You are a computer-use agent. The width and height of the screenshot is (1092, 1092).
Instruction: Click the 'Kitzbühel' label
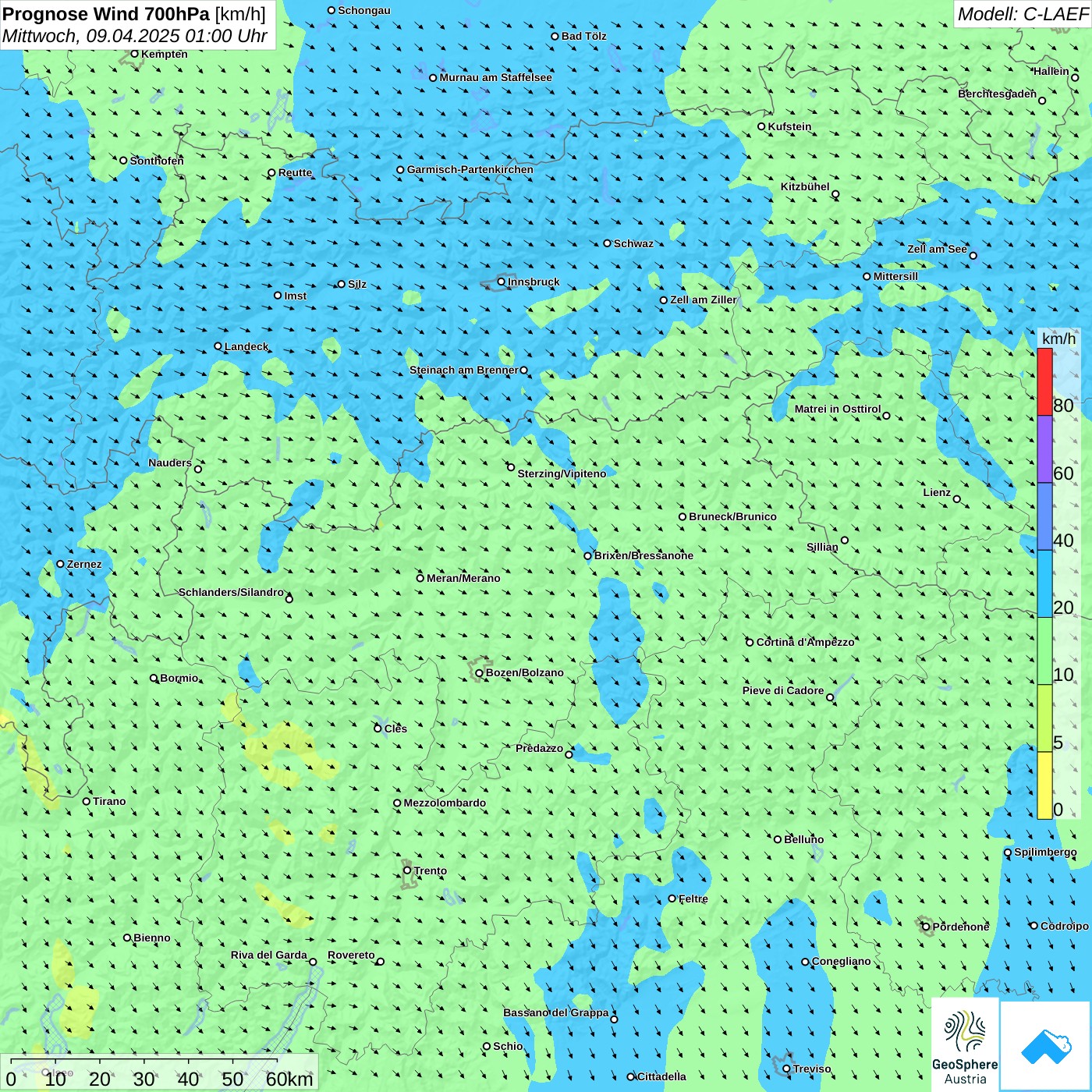point(805,186)
